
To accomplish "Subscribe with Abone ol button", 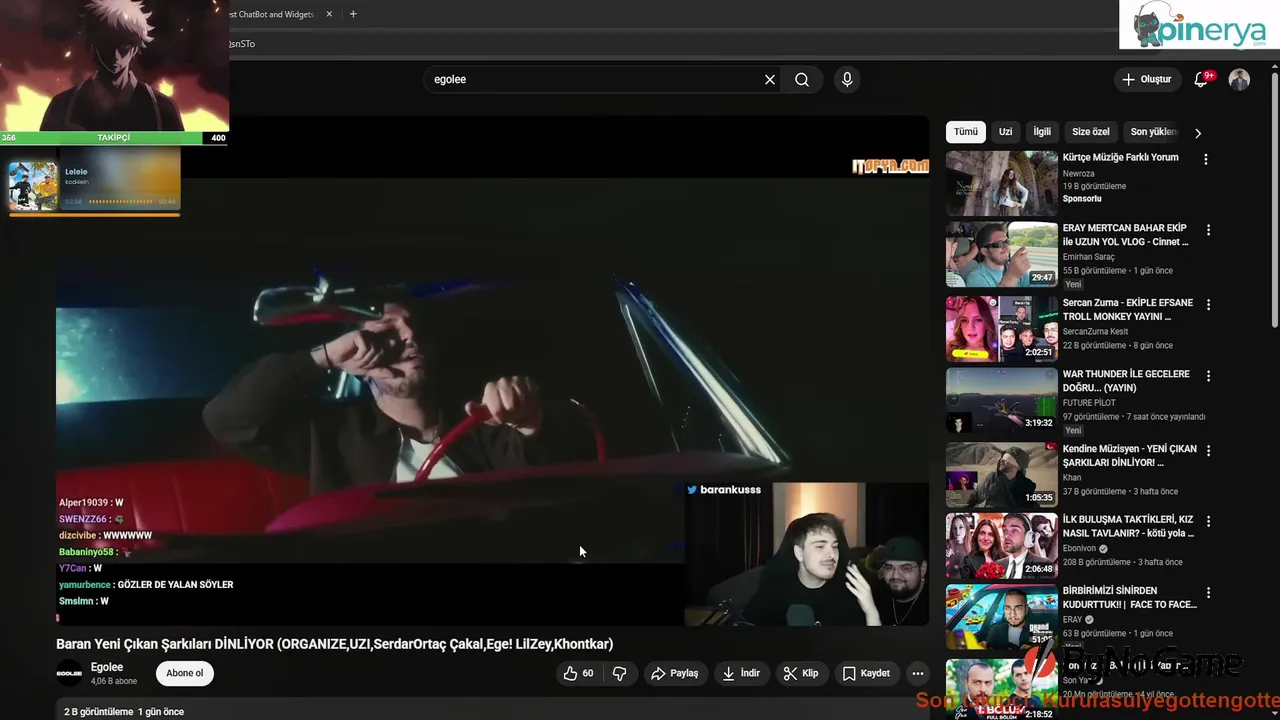I will coord(184,673).
